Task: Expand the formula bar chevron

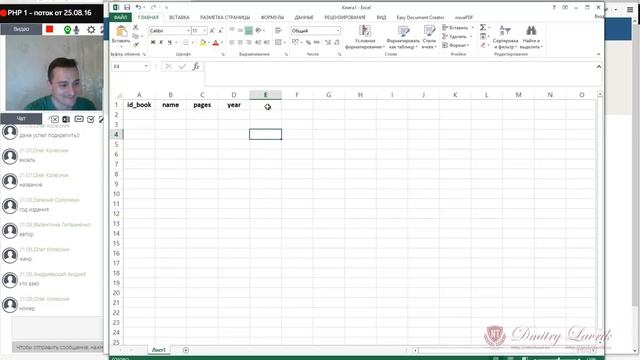Action: [x=599, y=67]
